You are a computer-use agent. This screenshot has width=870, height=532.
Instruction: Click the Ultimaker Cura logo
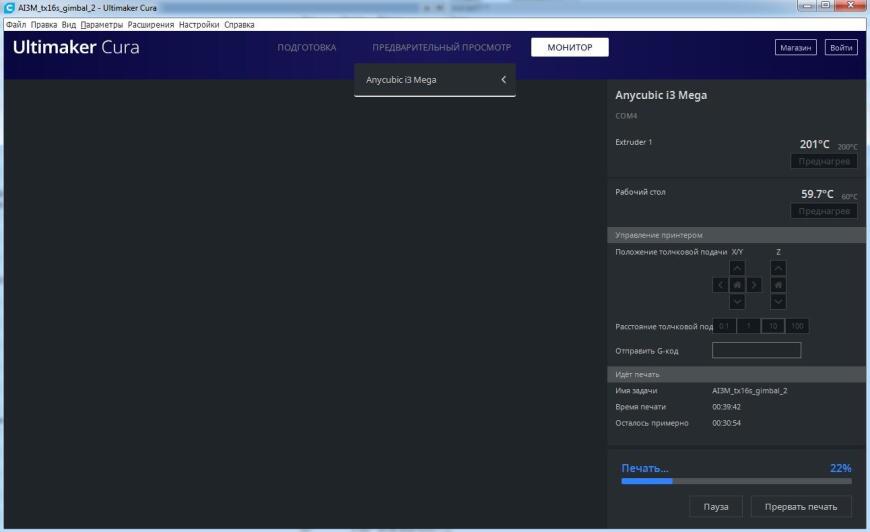76,47
